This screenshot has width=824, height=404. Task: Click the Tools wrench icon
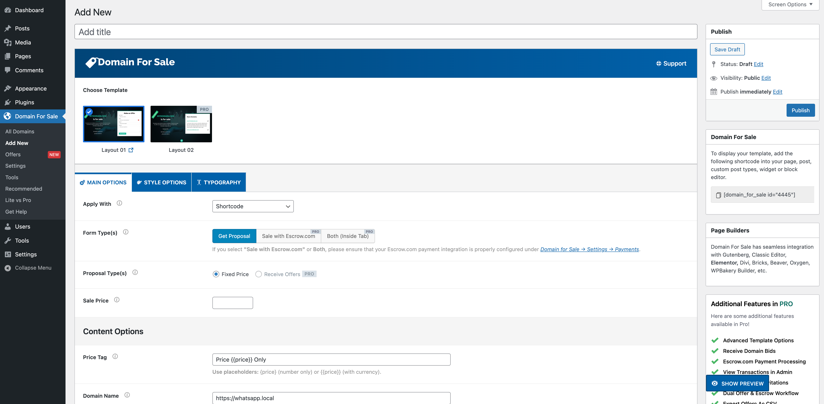7,241
